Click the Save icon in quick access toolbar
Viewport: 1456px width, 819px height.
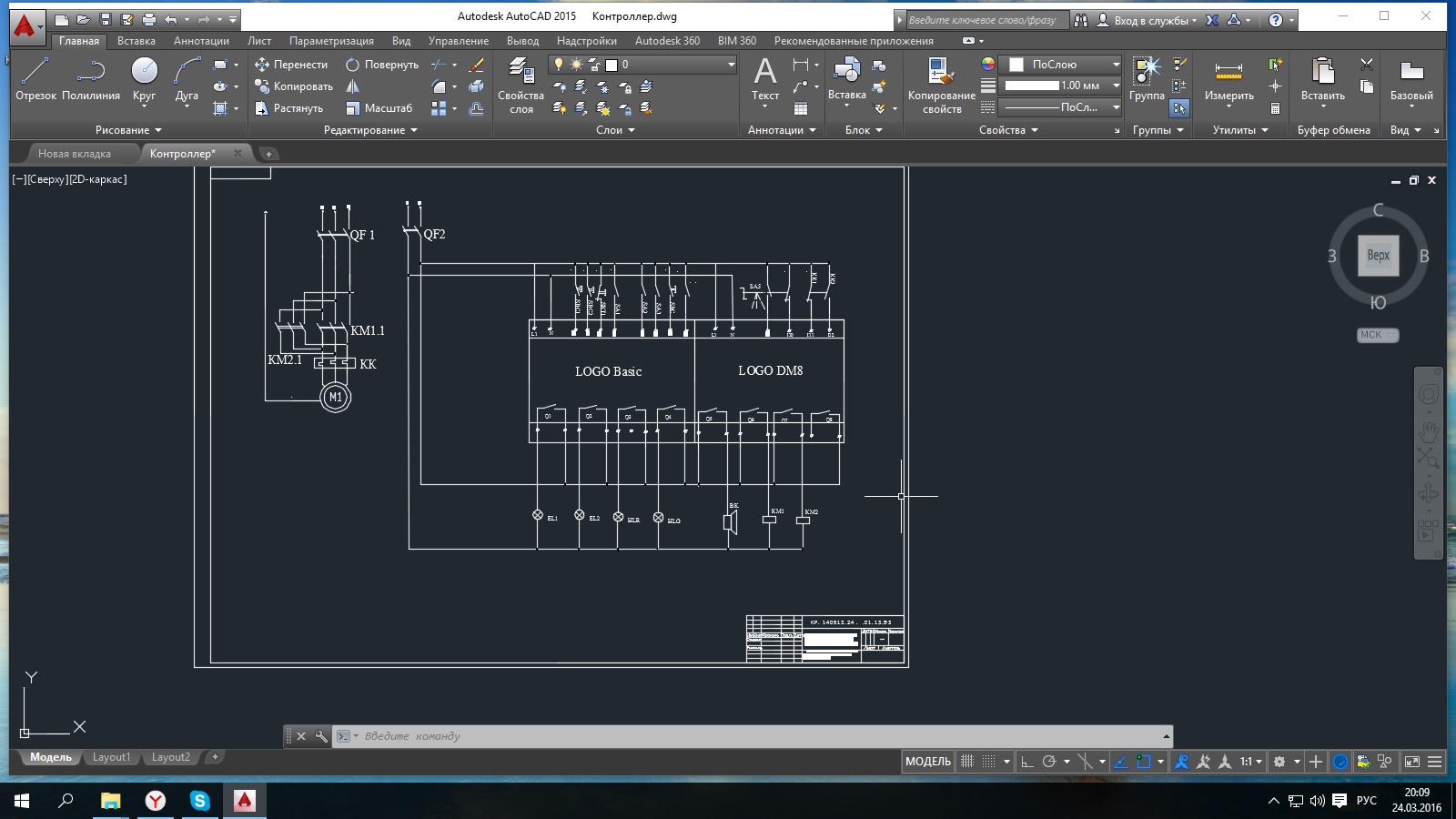click(x=105, y=19)
